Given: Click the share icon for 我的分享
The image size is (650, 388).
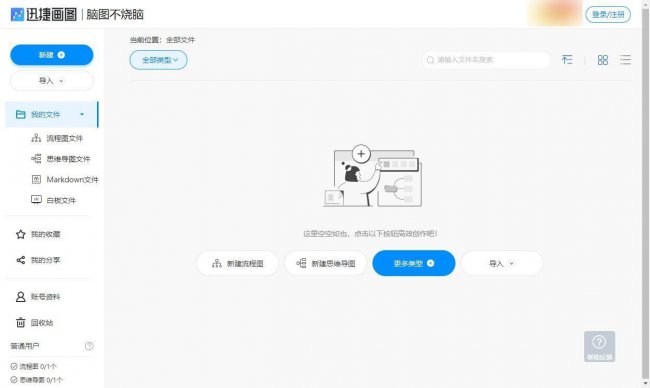Looking at the screenshot, I should [20, 260].
